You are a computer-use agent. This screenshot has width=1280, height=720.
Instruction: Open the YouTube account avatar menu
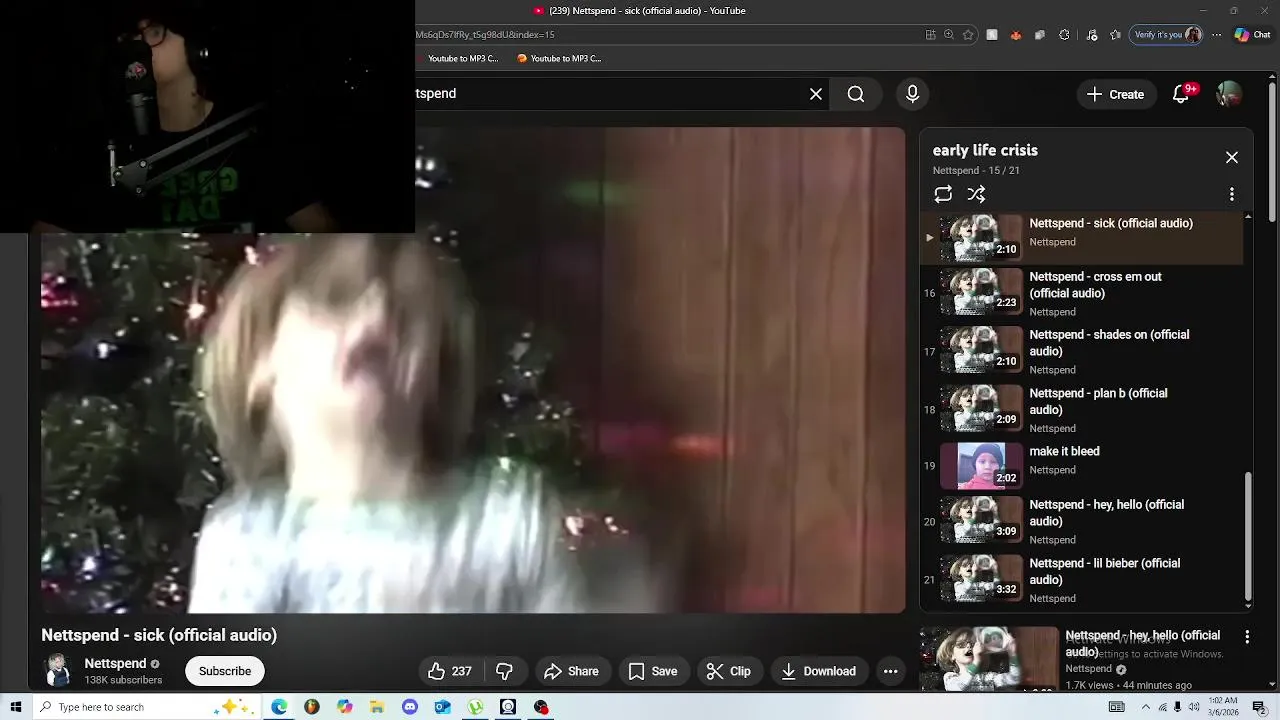coord(1229,94)
